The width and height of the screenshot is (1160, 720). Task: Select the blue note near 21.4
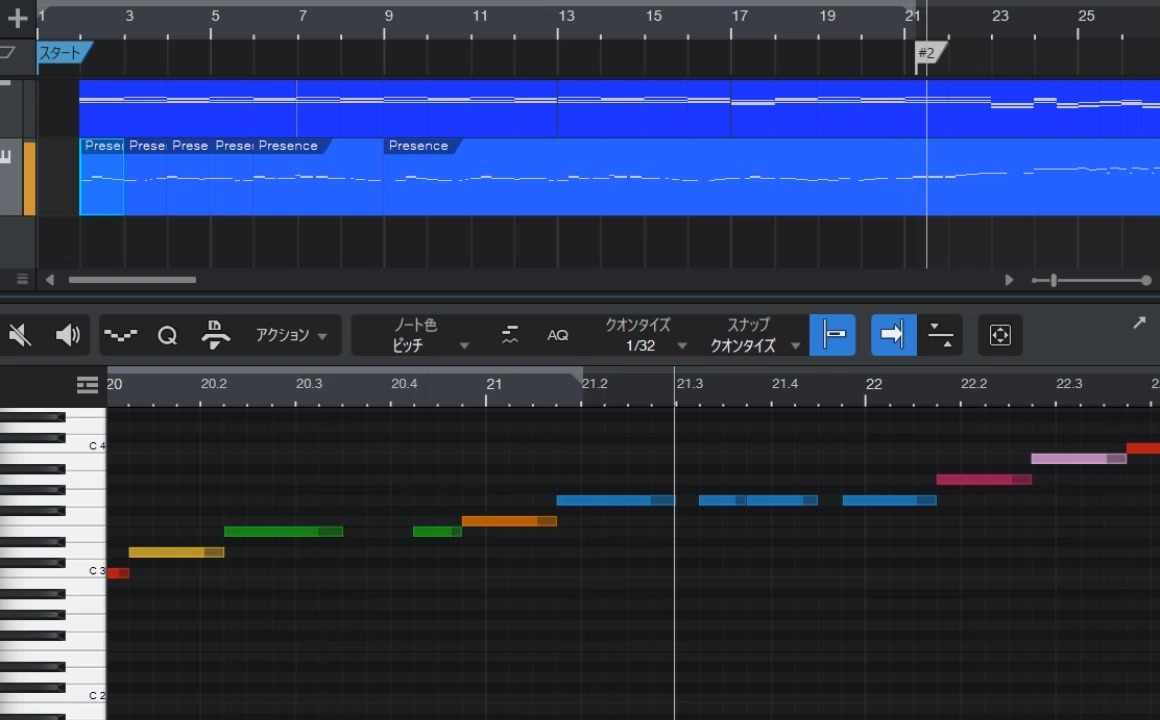782,500
